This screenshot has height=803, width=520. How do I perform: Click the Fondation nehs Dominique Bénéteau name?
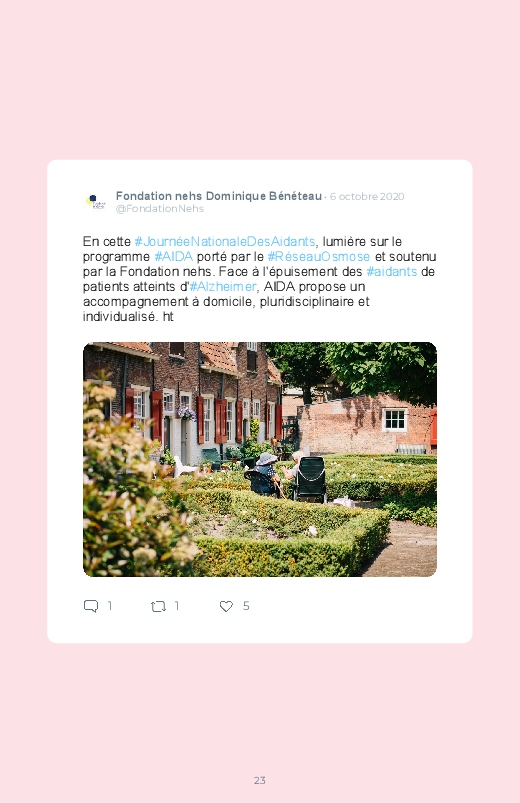click(219, 196)
